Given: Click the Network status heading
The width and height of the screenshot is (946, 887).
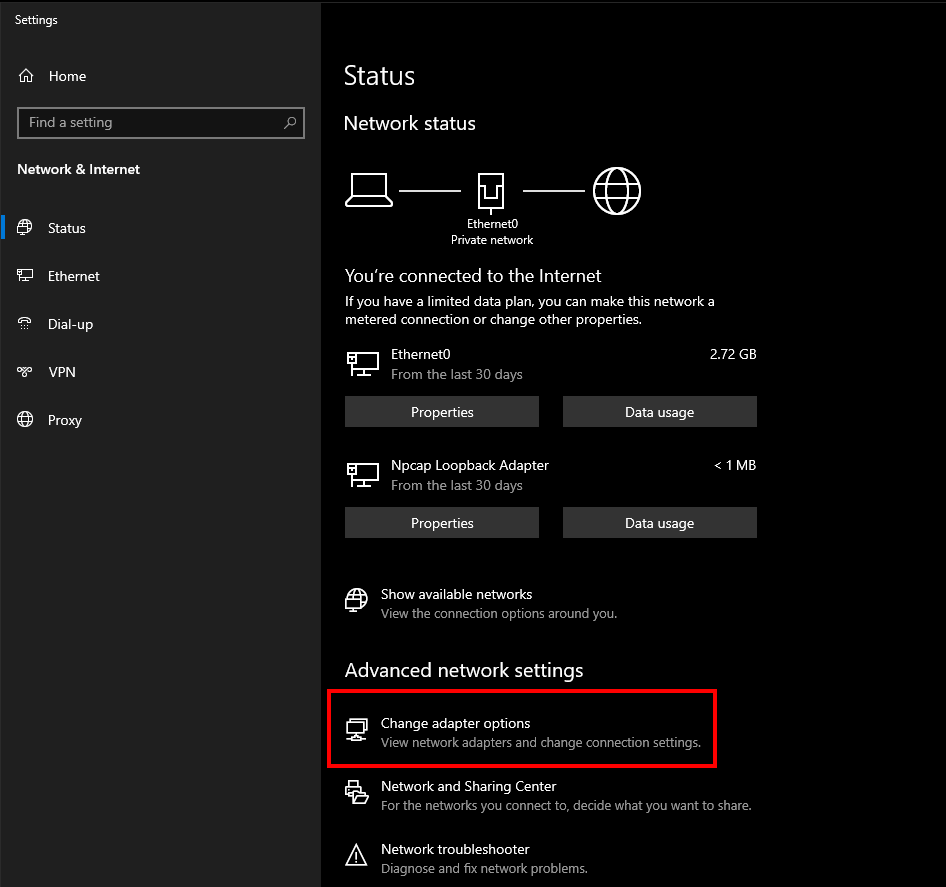Looking at the screenshot, I should [409, 123].
